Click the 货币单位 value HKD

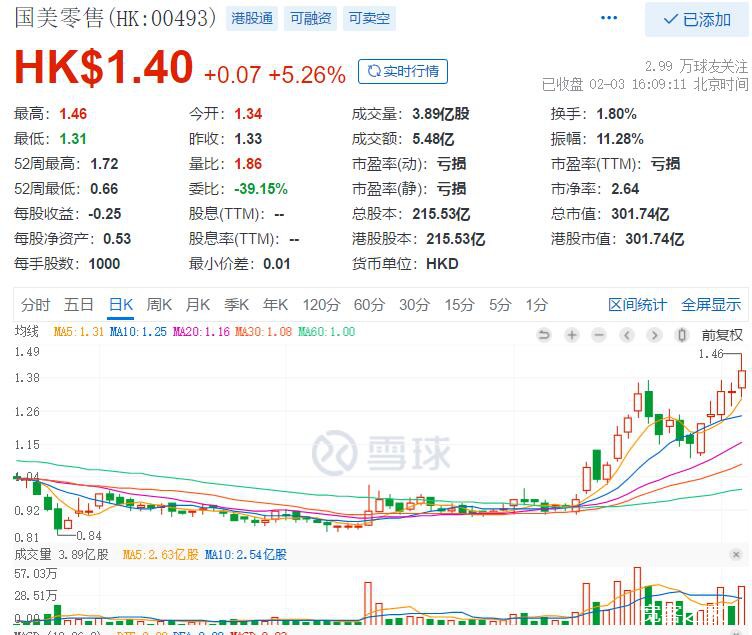442,263
